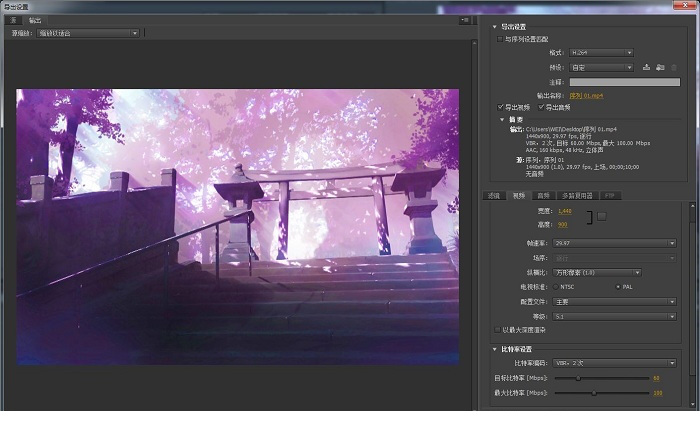This screenshot has height=427, width=700.
Task: Close the export settings dialog
Action: tap(686, 5)
